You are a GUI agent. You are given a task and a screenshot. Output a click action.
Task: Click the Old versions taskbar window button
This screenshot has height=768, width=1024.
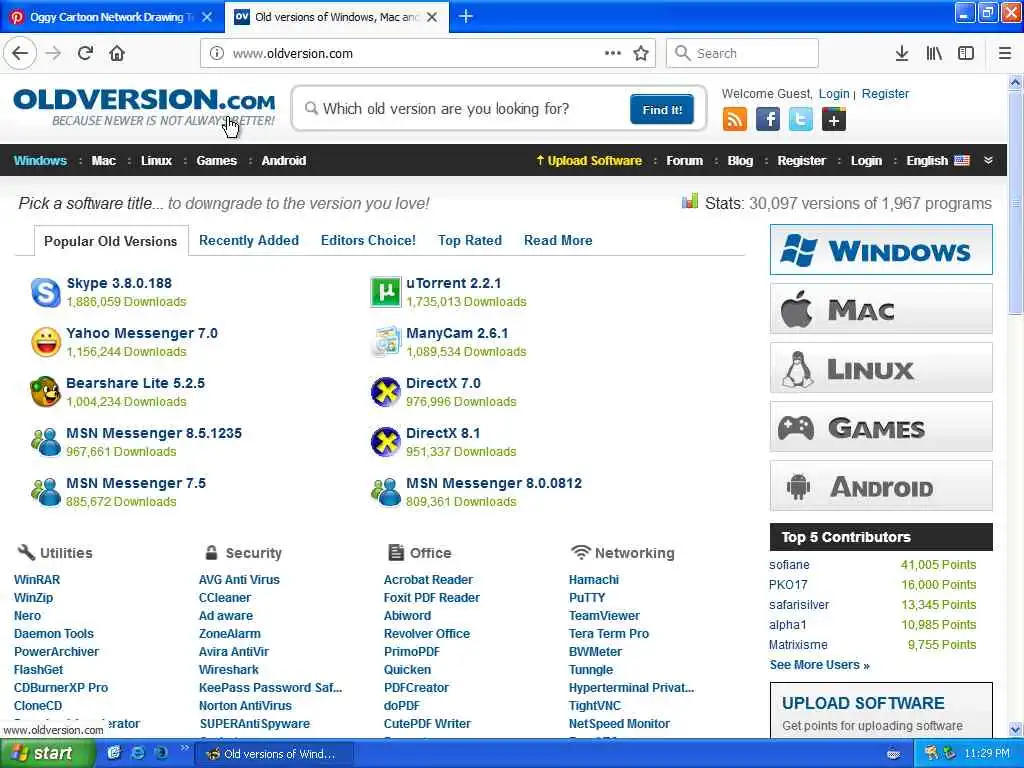276,754
